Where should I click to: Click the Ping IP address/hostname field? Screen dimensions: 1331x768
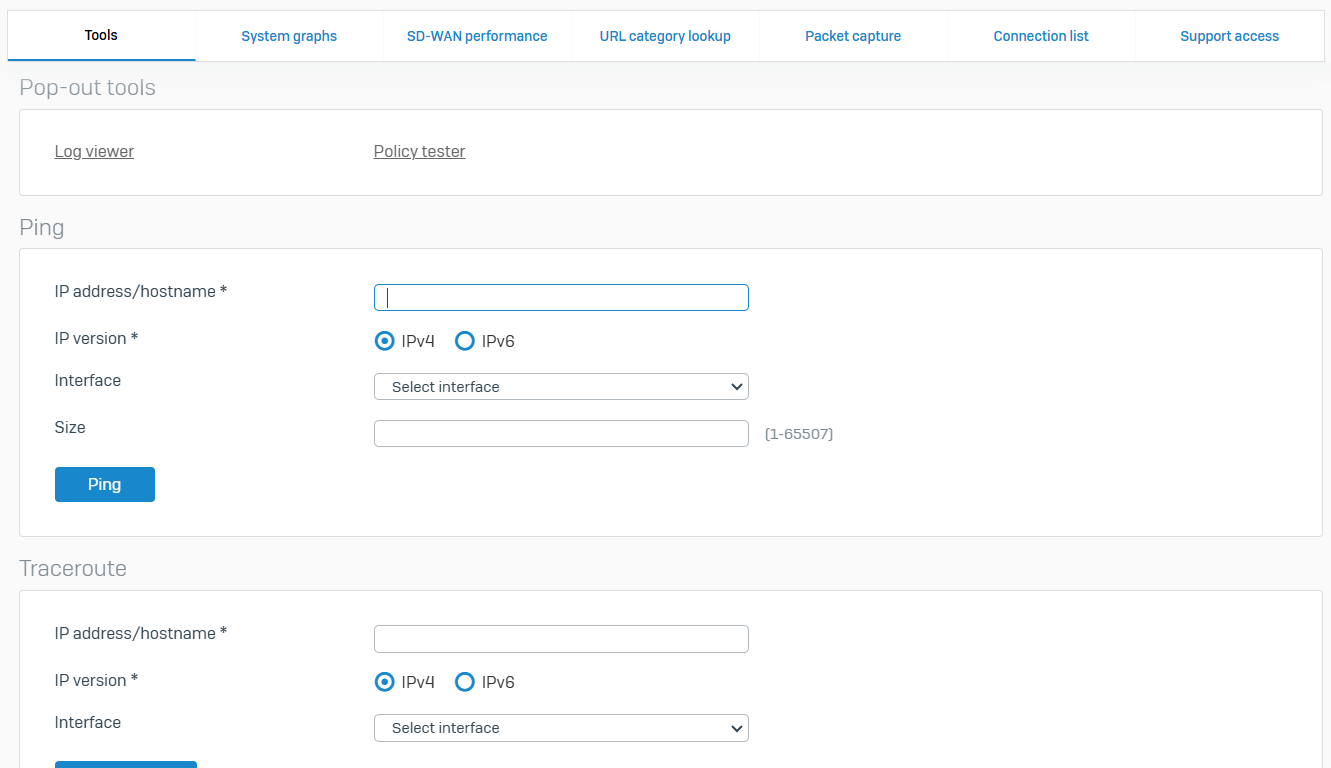561,298
